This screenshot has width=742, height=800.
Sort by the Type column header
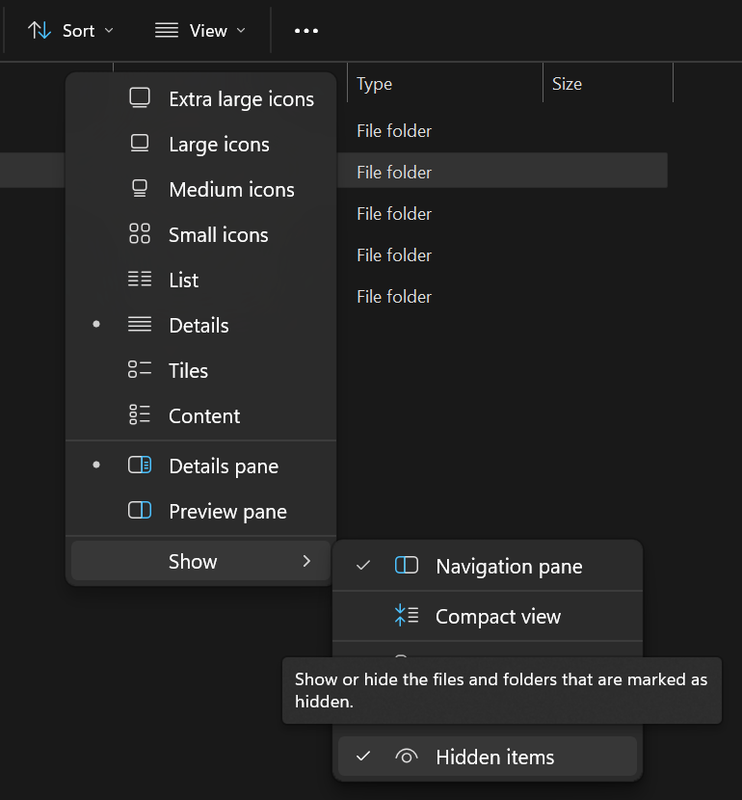(375, 84)
